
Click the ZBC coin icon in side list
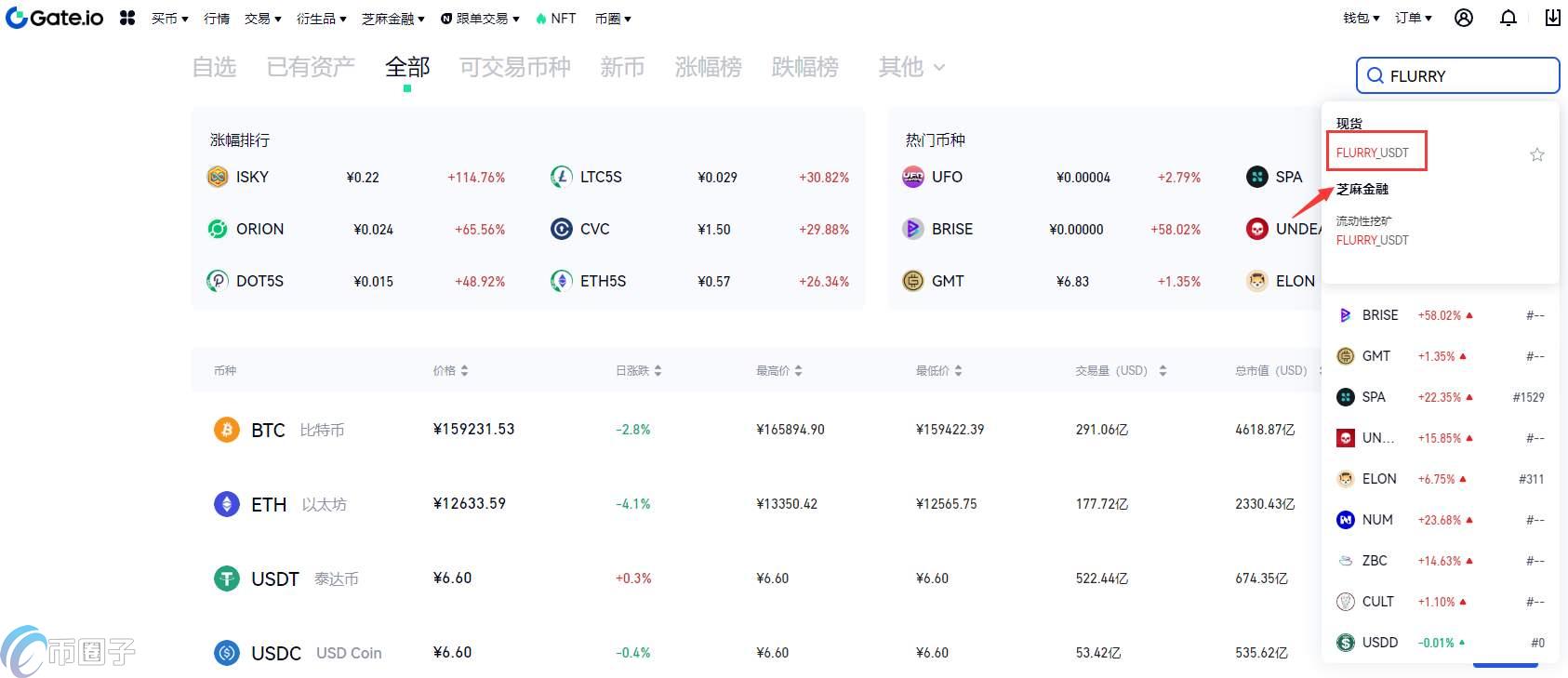(1346, 561)
